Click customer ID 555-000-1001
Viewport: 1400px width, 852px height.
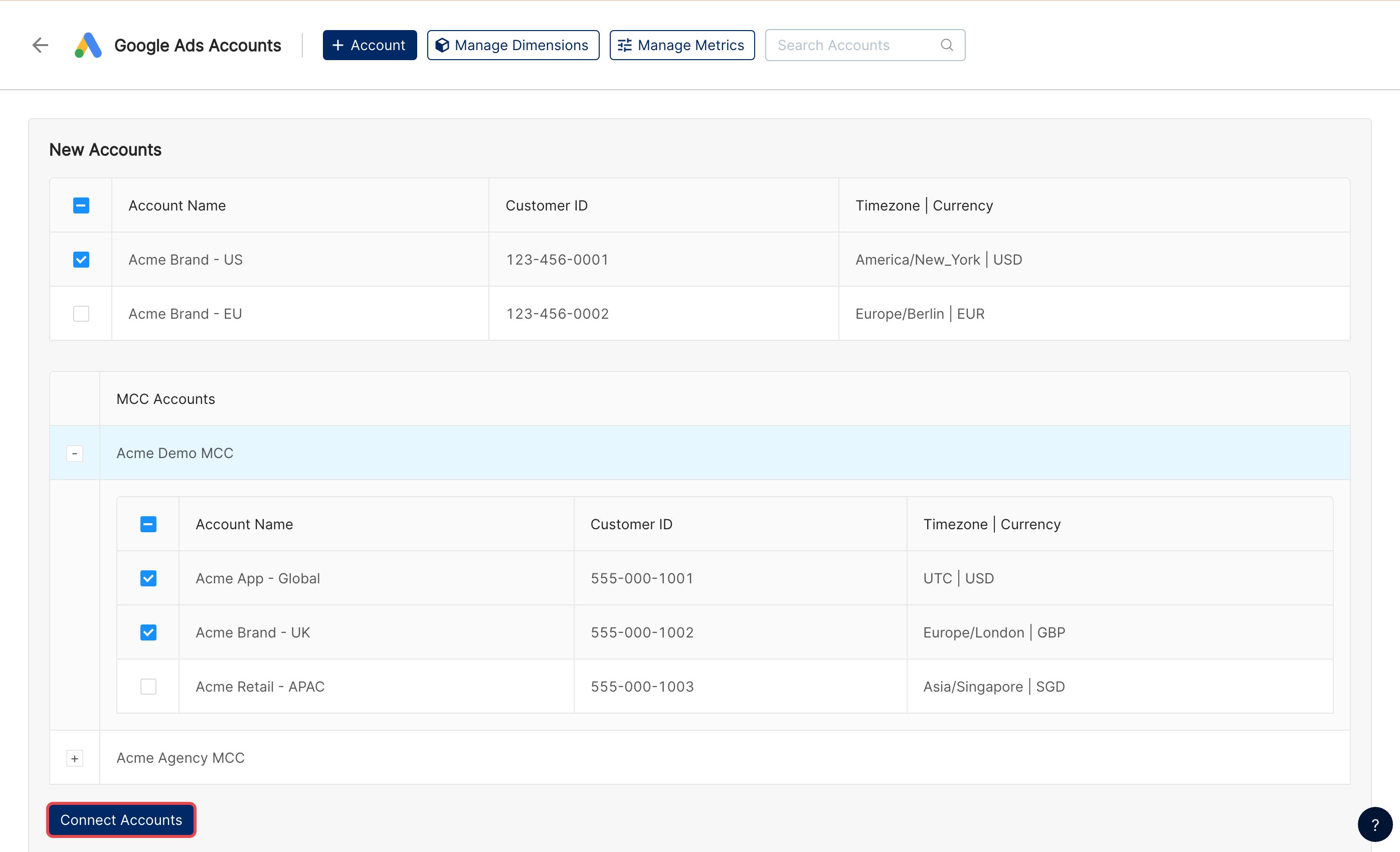642,578
